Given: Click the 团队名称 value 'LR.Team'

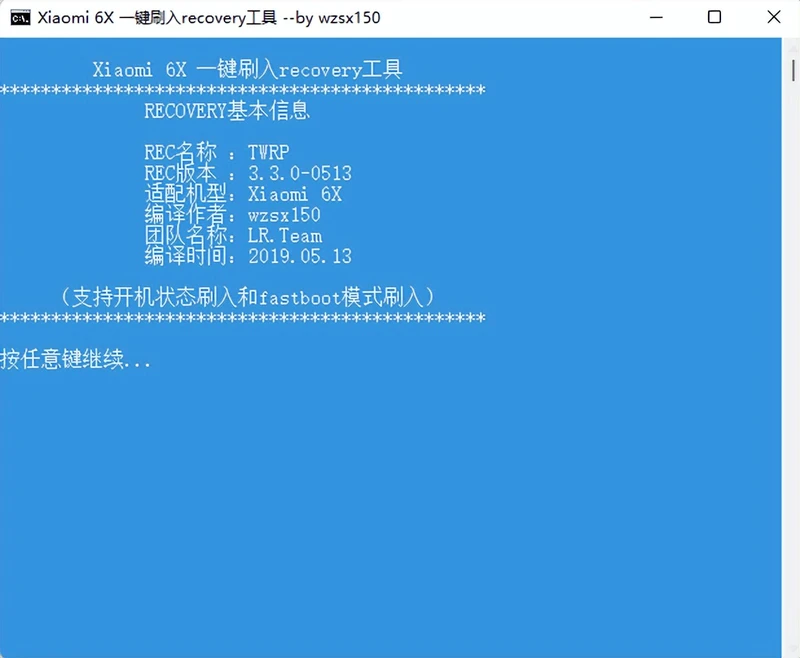Looking at the screenshot, I should tap(285, 236).
